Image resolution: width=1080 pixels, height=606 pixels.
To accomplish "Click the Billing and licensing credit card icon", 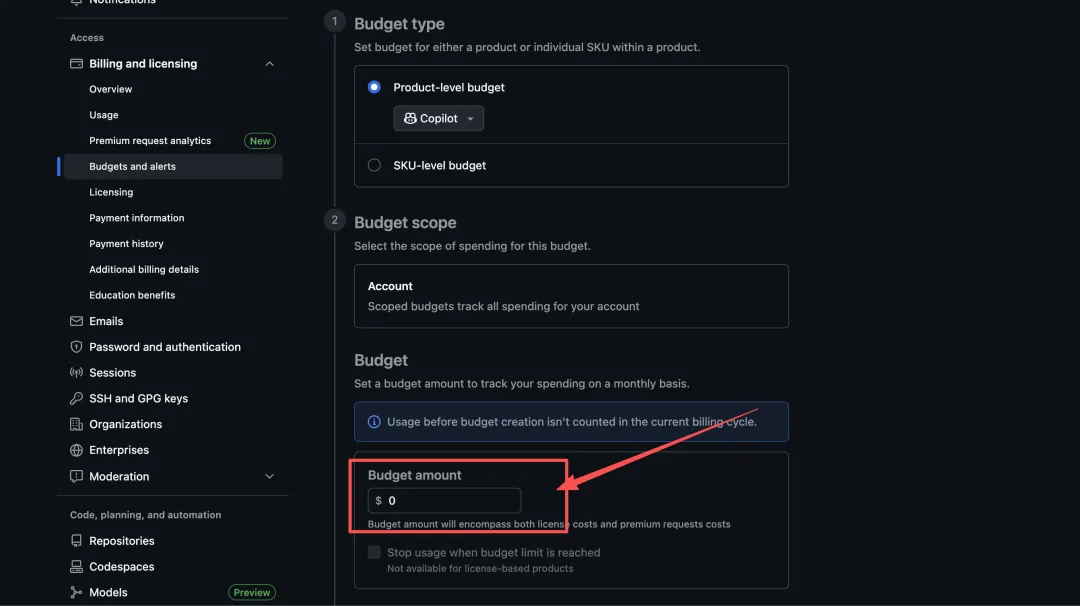I will pyautogui.click(x=76, y=64).
